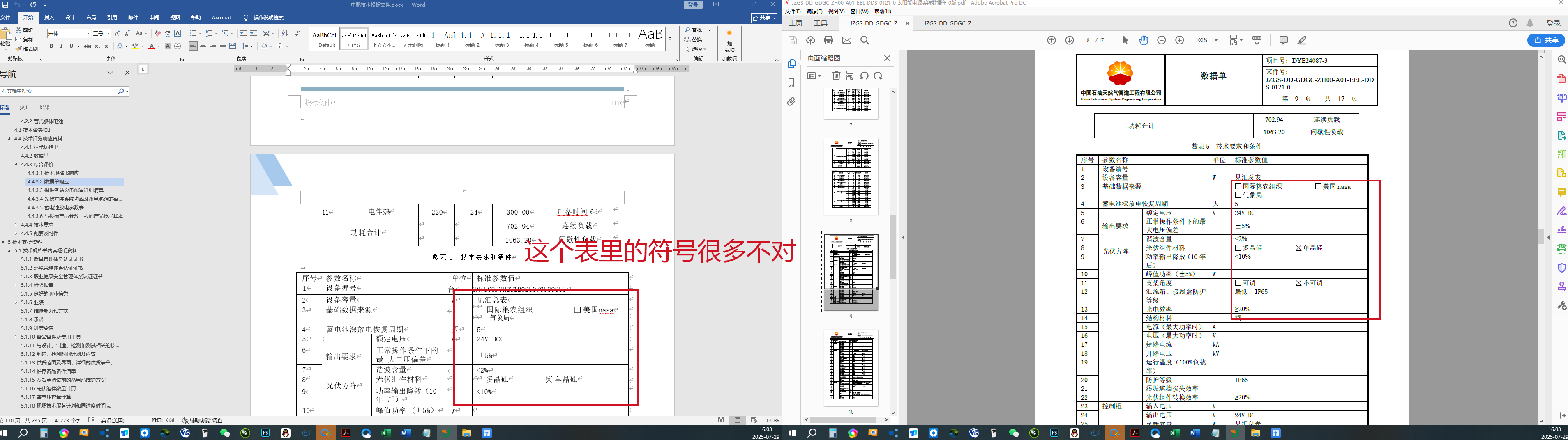Zoom in with plus icon in Acrobat
Screen dimensions: 1568x440
point(1180,40)
